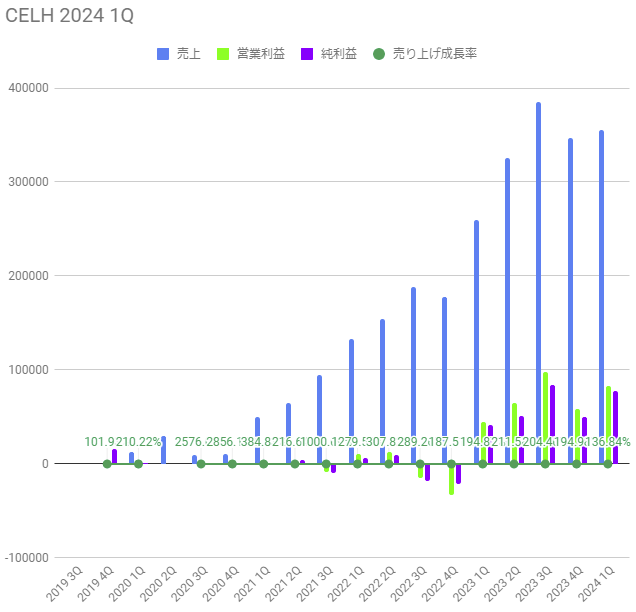The width and height of the screenshot is (636, 612).
Task: Click the -100000 y-axis label
Action: [x=27, y=558]
